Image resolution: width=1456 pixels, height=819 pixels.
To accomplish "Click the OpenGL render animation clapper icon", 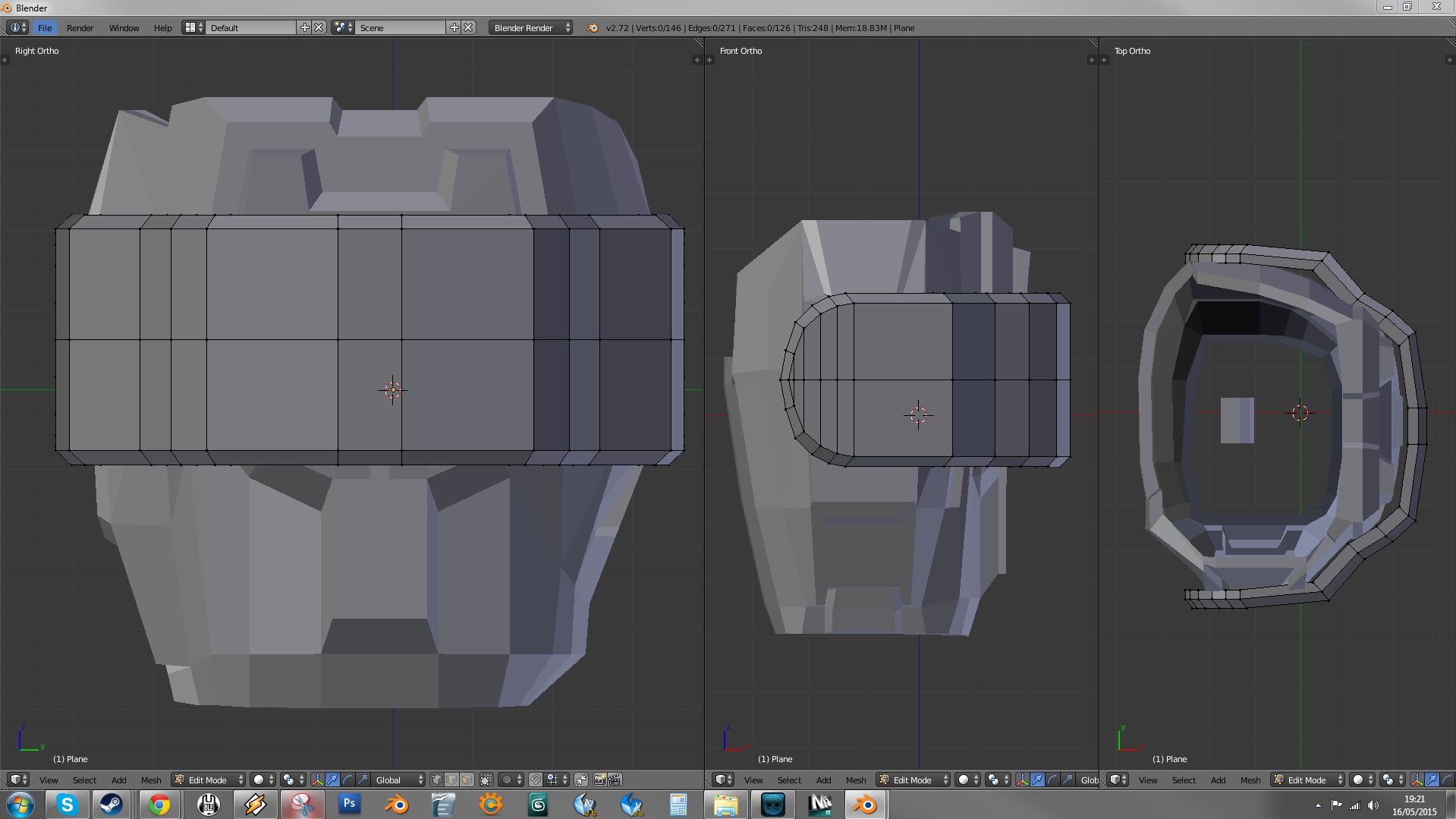I will point(615,780).
